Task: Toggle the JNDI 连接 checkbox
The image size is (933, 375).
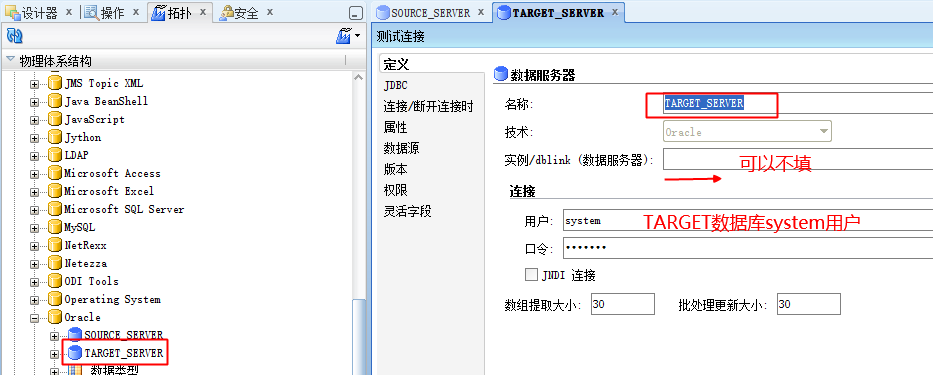Action: [x=531, y=275]
